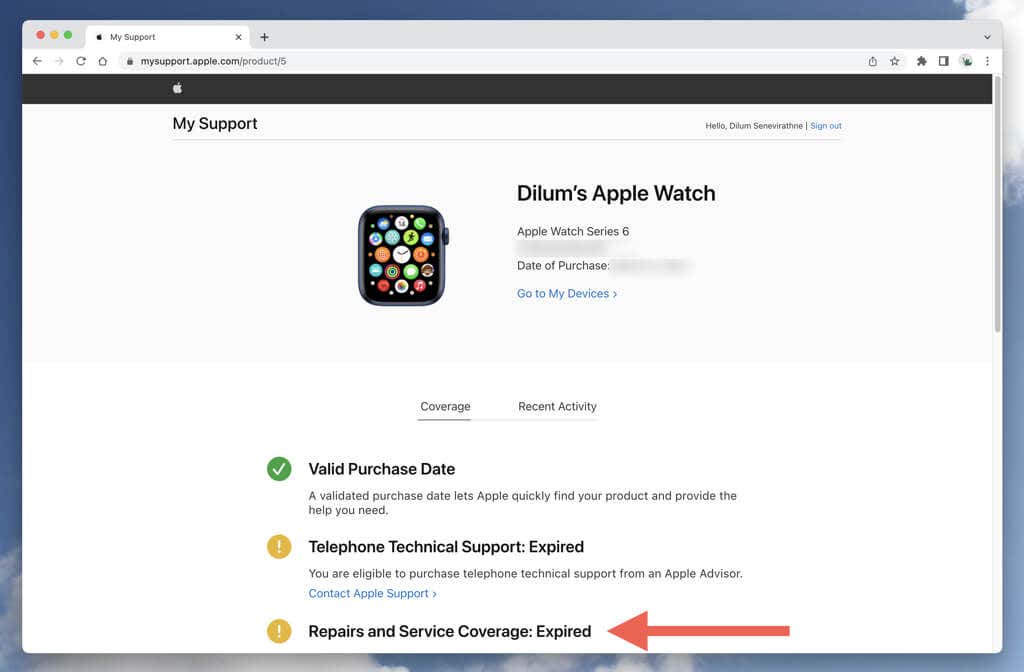The image size is (1024, 672).
Task: Click the Dilum's Apple Watch title
Action: (x=616, y=193)
